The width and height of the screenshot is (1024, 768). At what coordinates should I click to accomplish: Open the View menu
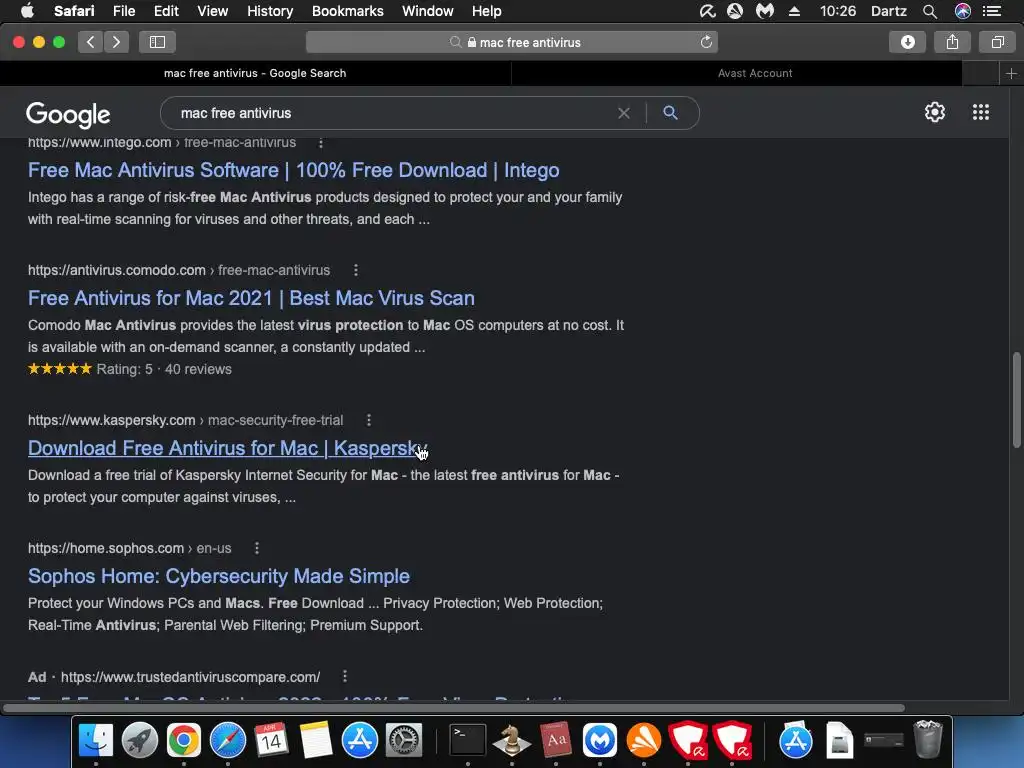pyautogui.click(x=212, y=11)
